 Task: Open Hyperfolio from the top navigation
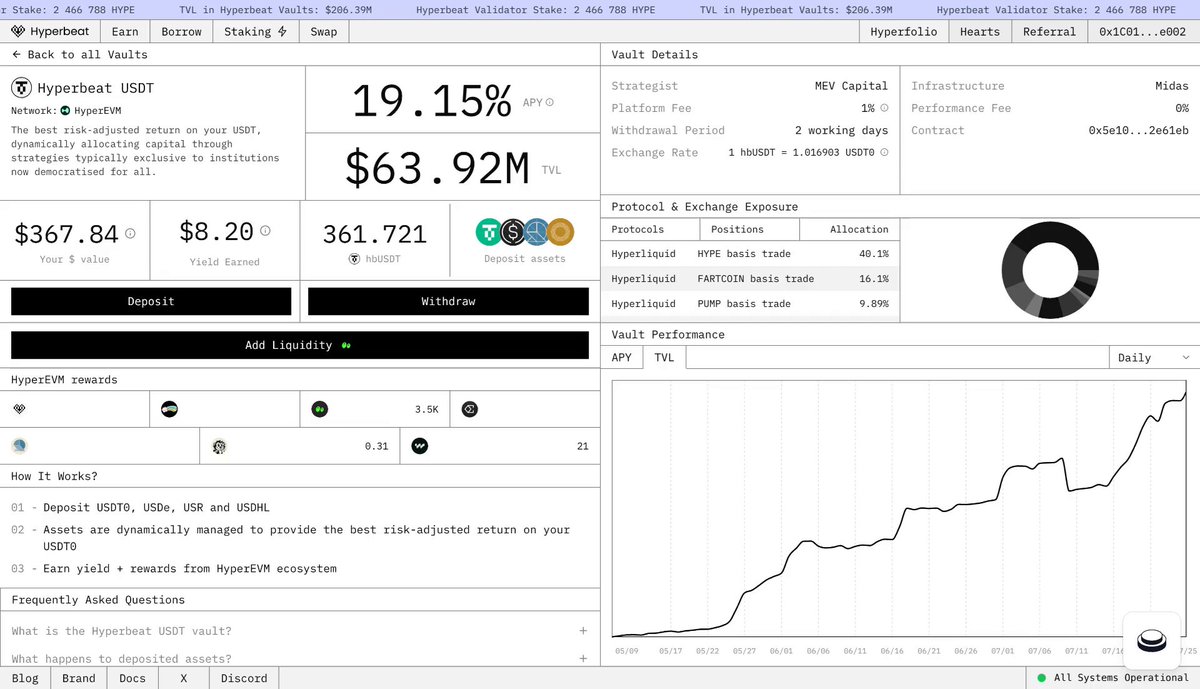pos(904,31)
